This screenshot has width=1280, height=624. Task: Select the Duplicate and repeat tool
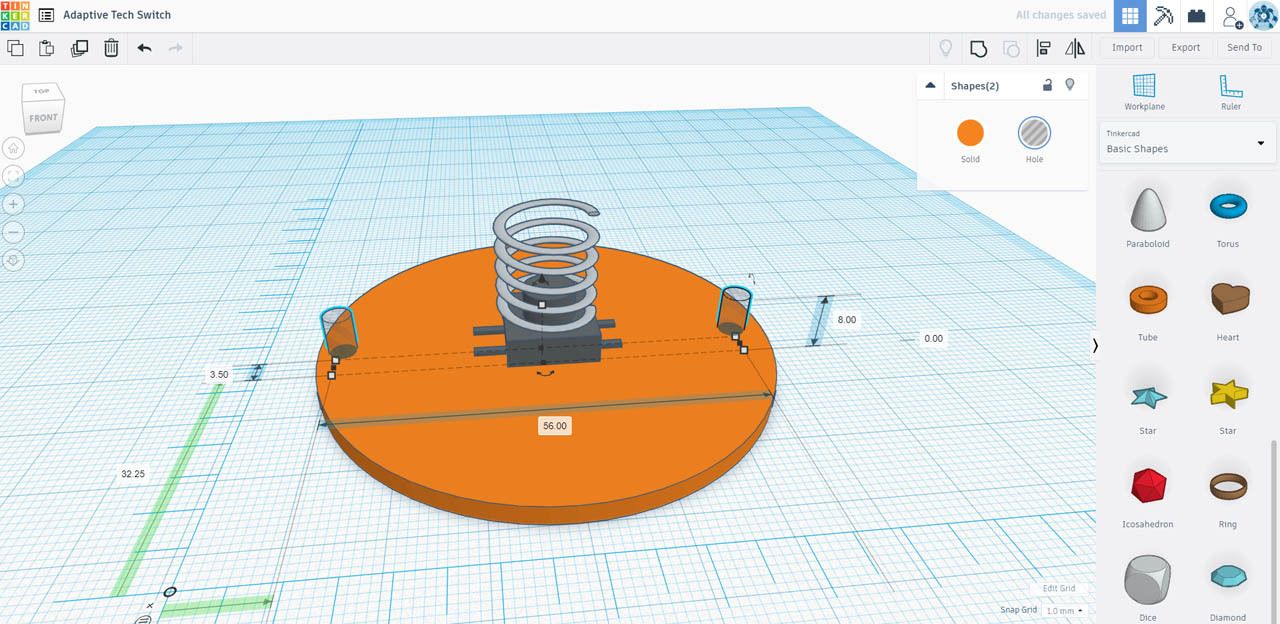[79, 47]
